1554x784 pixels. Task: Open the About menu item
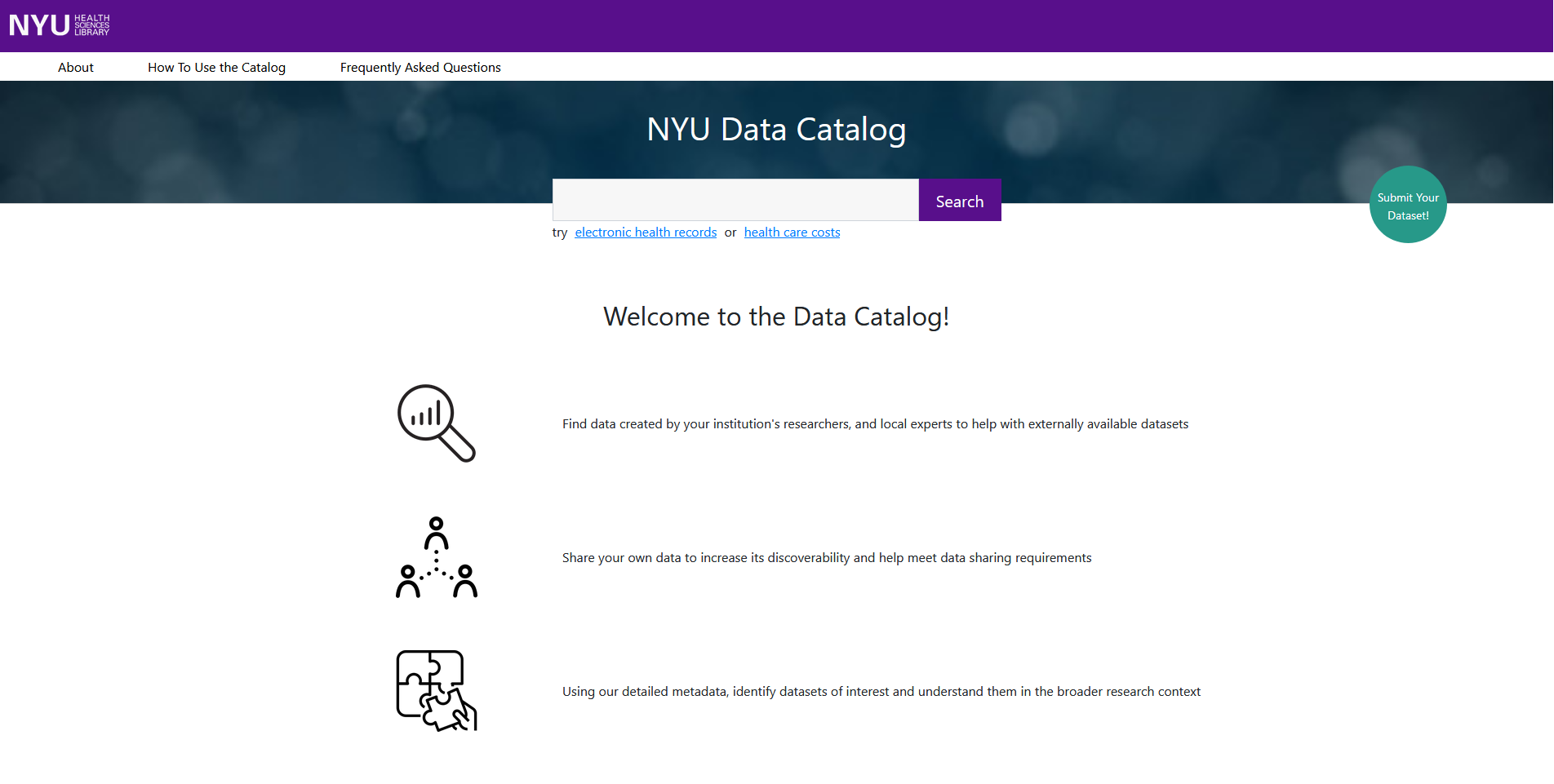tap(76, 68)
